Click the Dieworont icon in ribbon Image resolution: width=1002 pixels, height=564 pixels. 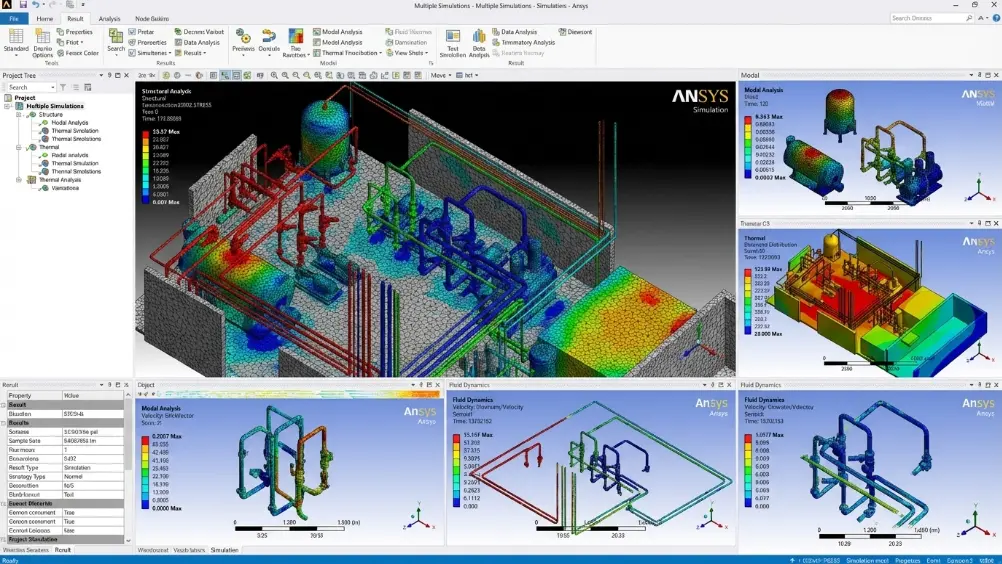click(x=562, y=31)
